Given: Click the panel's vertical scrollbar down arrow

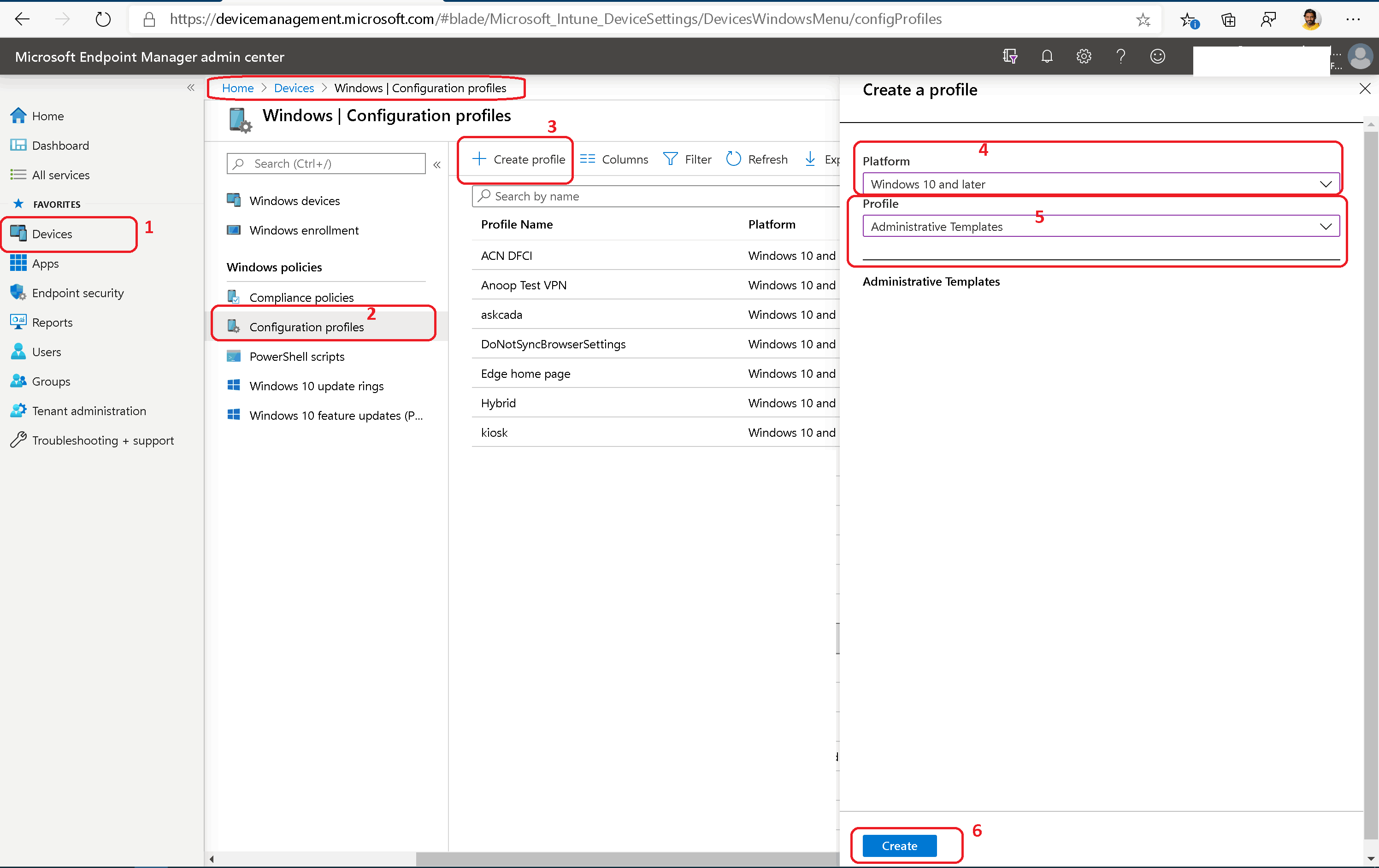Looking at the screenshot, I should [1370, 858].
